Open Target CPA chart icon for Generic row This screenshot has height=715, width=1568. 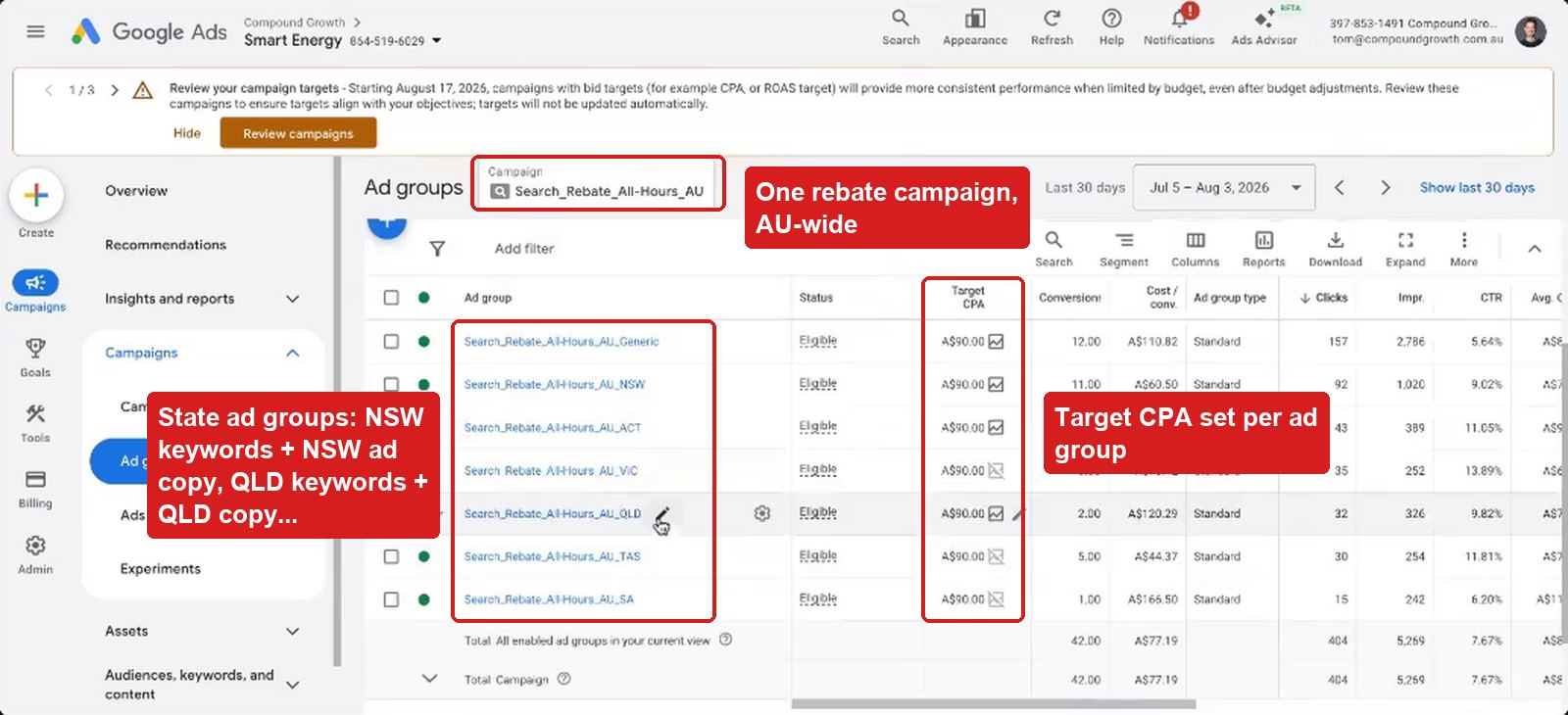996,342
